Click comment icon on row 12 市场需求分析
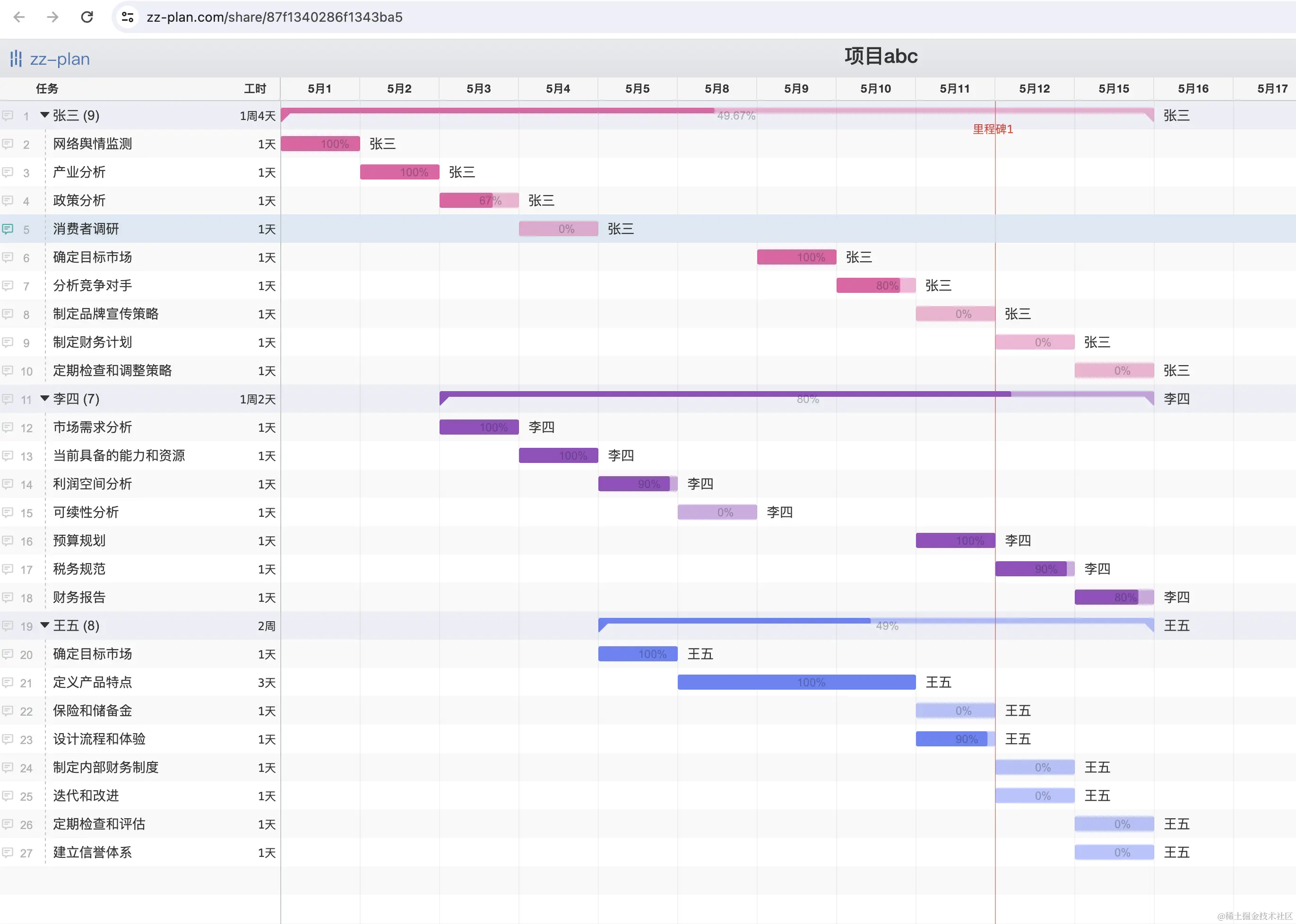 click(8, 428)
